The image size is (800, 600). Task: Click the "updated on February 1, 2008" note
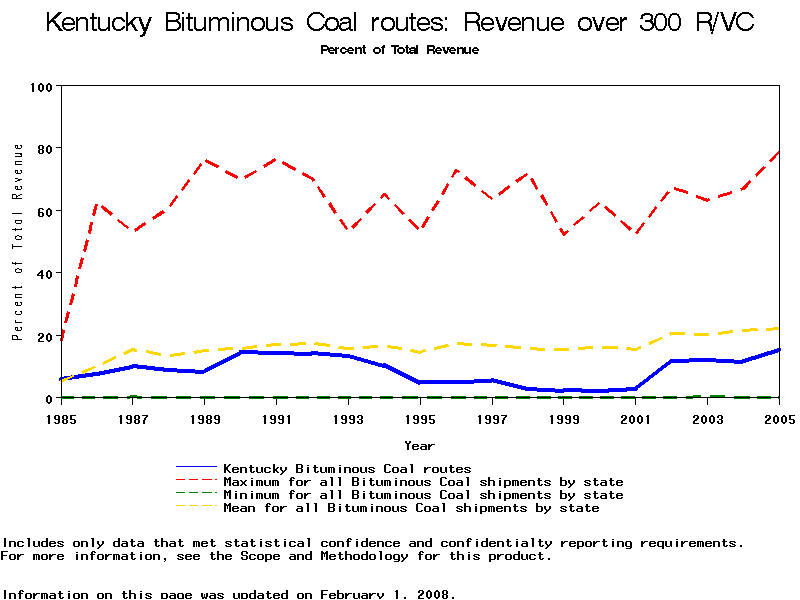[228, 594]
